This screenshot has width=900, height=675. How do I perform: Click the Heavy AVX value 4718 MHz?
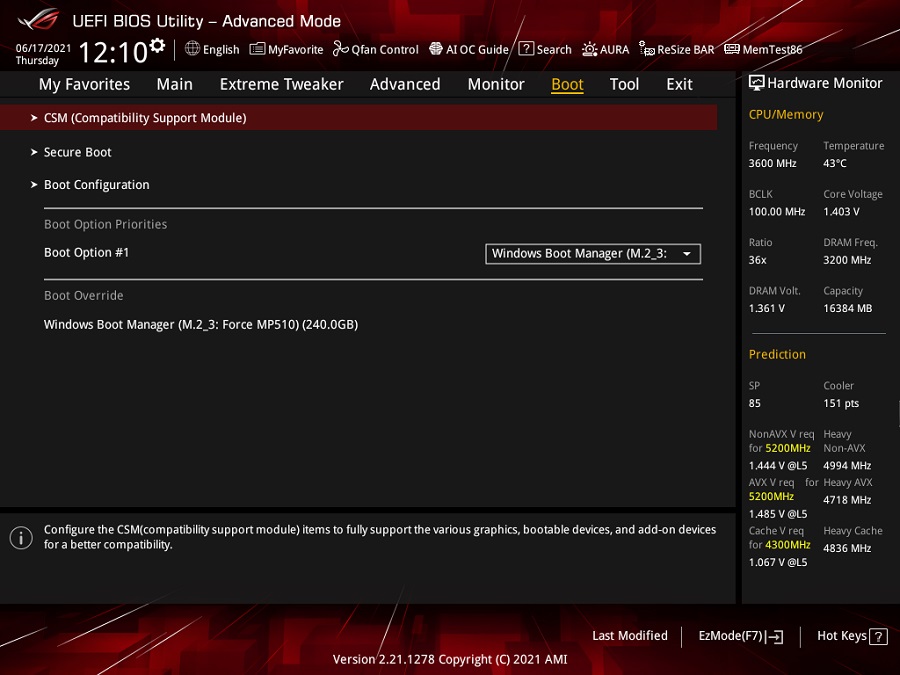[847, 500]
